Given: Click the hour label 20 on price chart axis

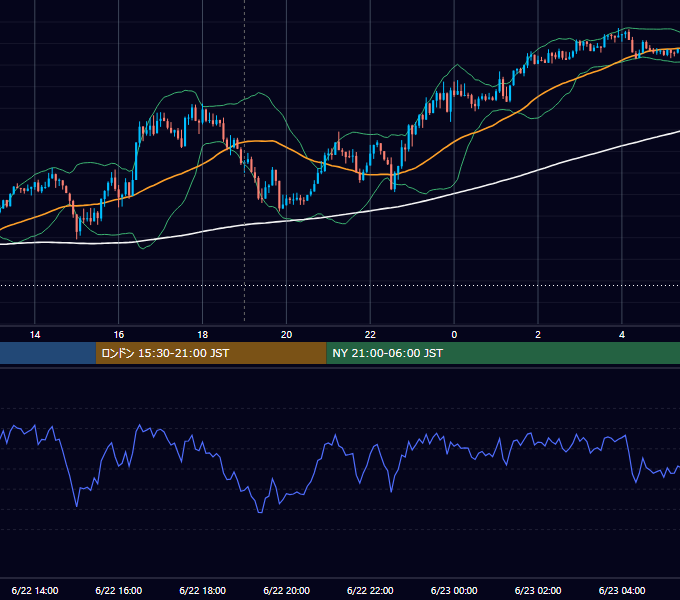Looking at the screenshot, I should point(286,335).
